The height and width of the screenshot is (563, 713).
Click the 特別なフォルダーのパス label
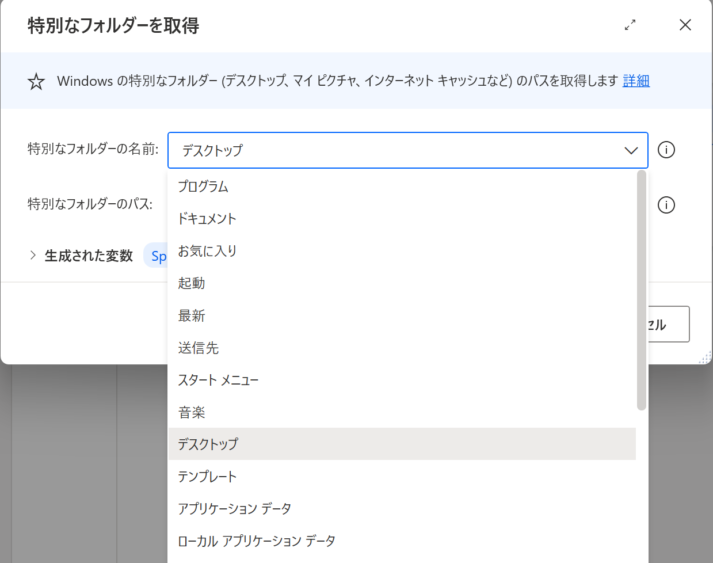tap(90, 204)
